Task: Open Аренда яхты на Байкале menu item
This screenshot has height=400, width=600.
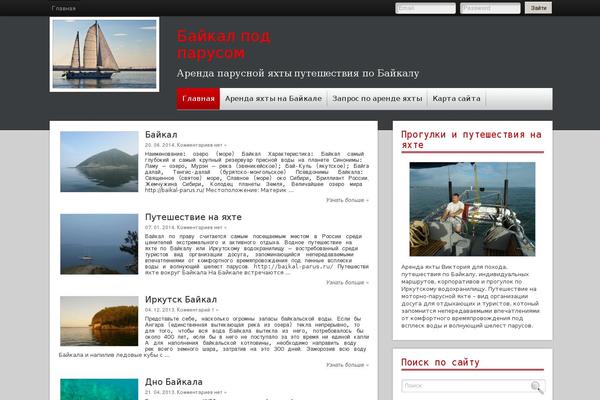Action: 273,99
